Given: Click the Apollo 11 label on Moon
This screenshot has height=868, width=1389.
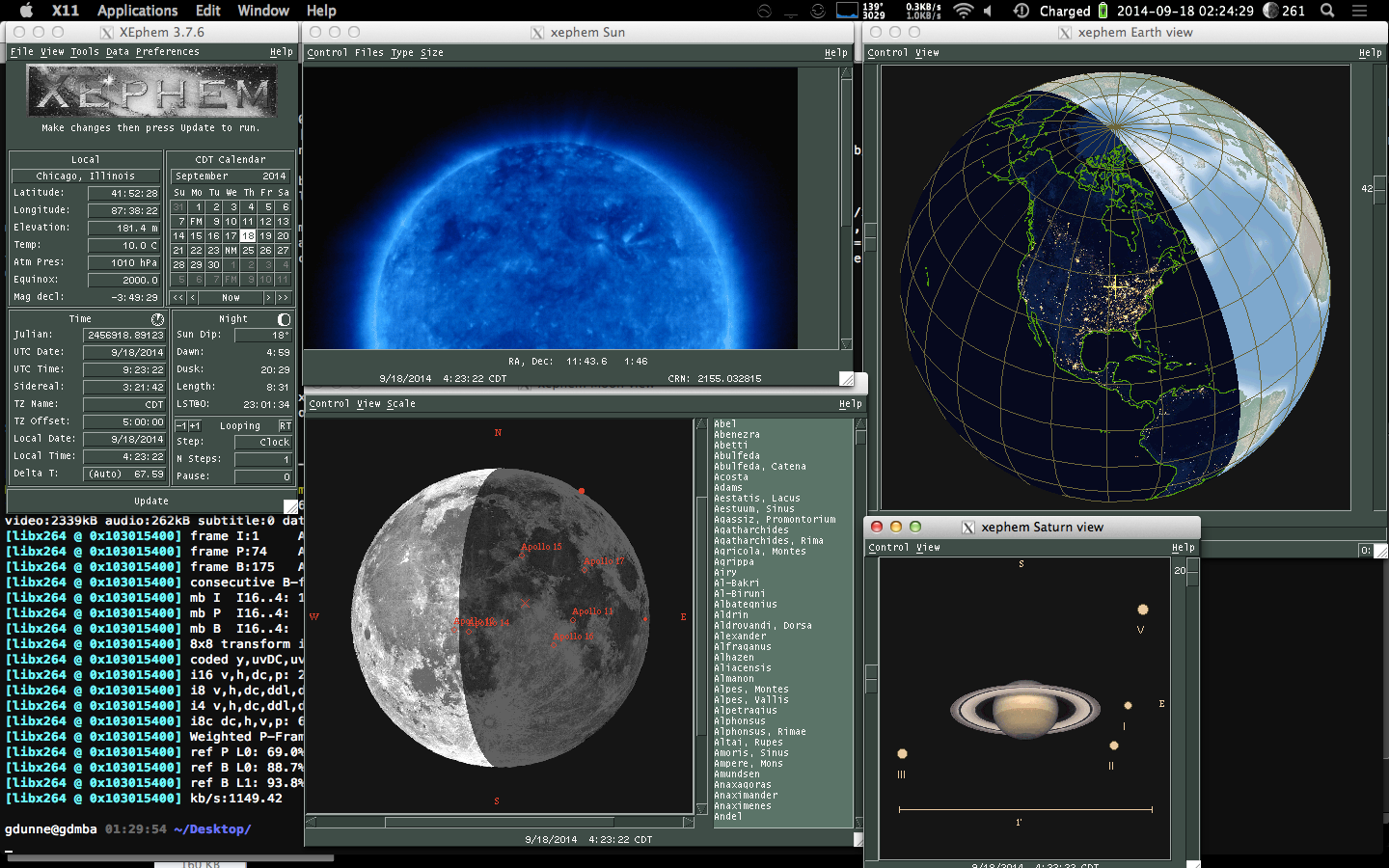Looking at the screenshot, I should (x=592, y=611).
